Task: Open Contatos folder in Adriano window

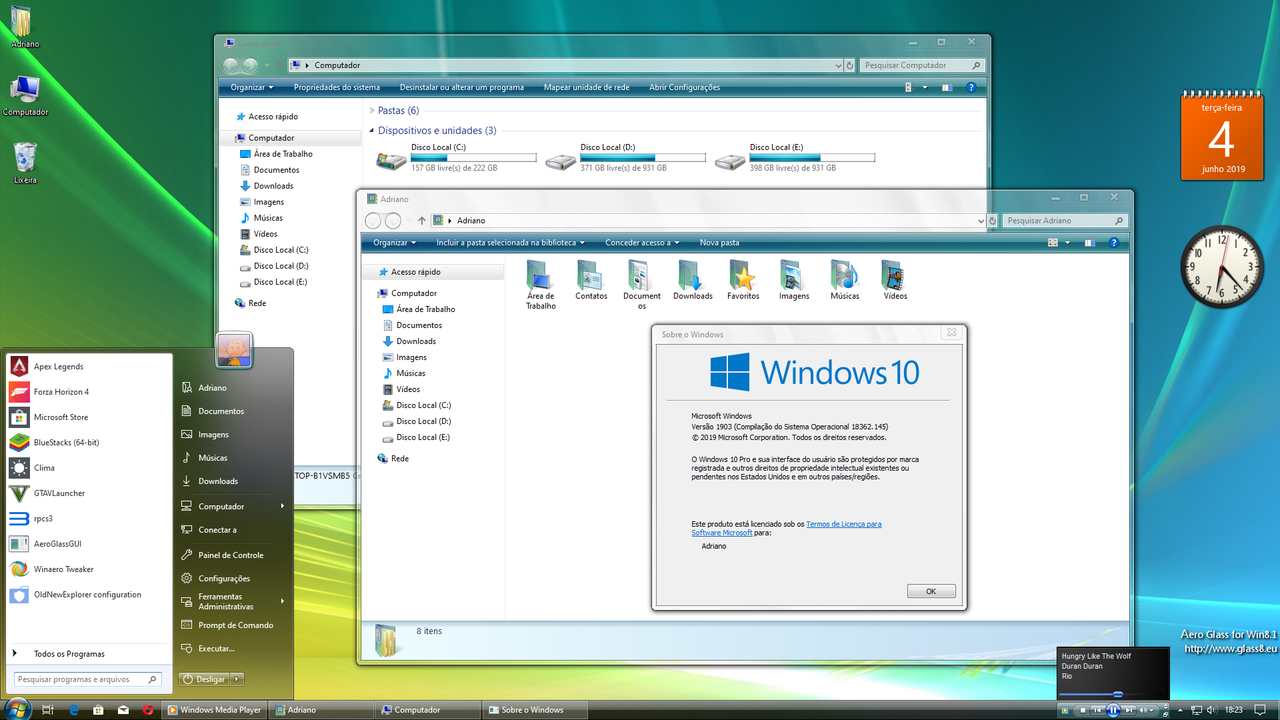Action: 591,280
